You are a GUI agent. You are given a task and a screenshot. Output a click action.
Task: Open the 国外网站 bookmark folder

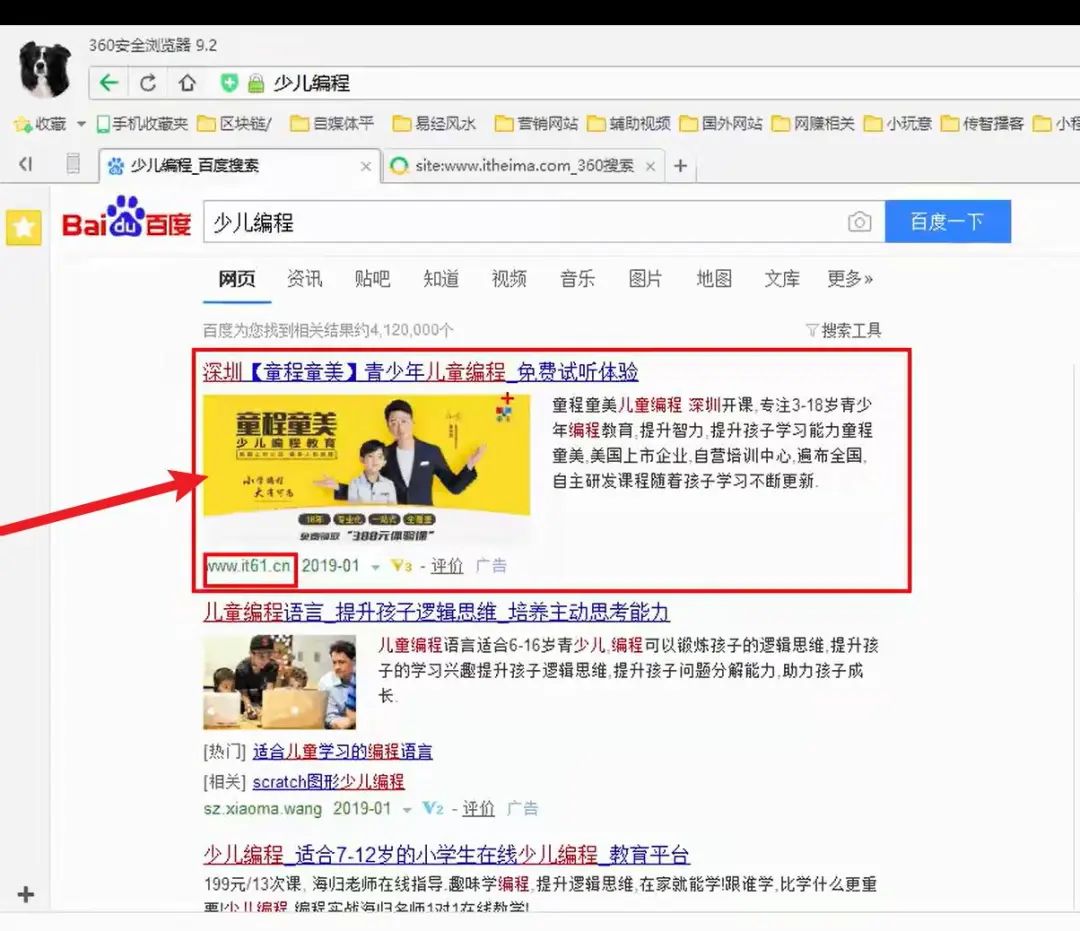click(x=721, y=124)
